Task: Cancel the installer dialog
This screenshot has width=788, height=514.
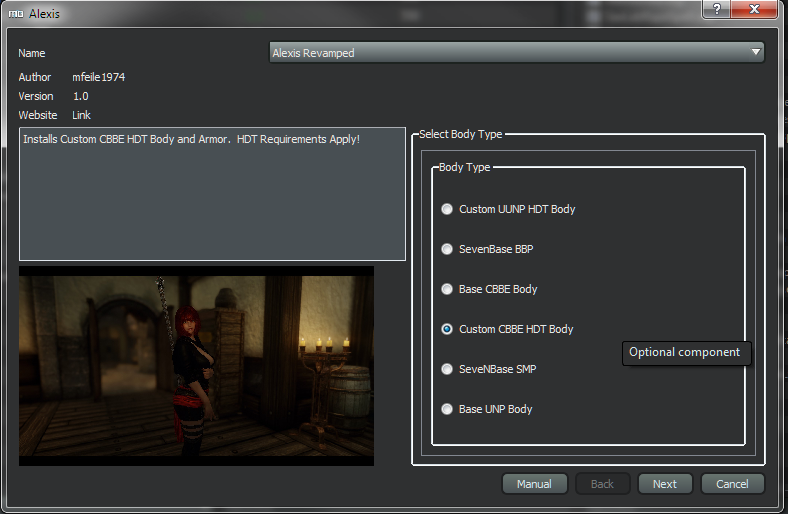Action: click(x=733, y=484)
